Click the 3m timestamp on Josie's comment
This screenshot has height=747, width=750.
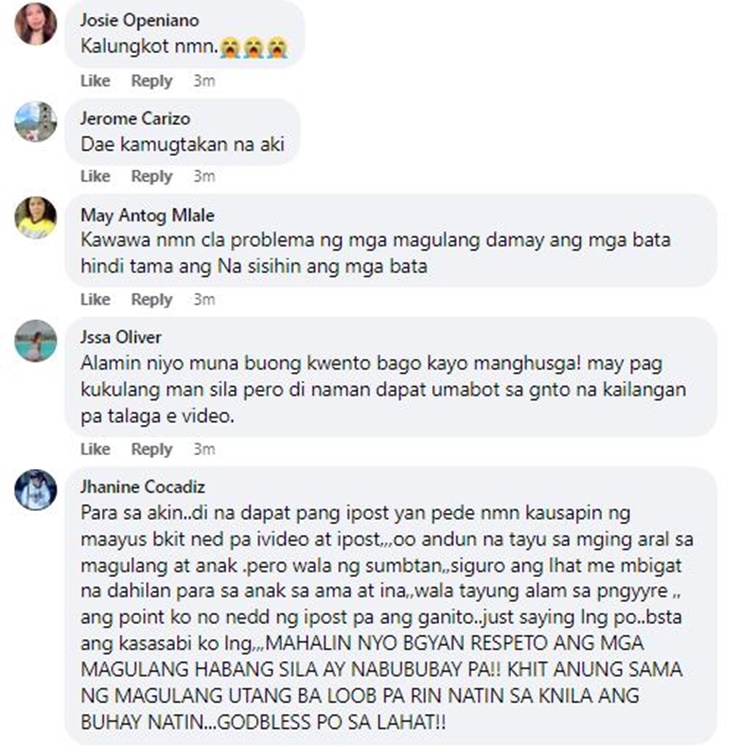pyautogui.click(x=204, y=81)
